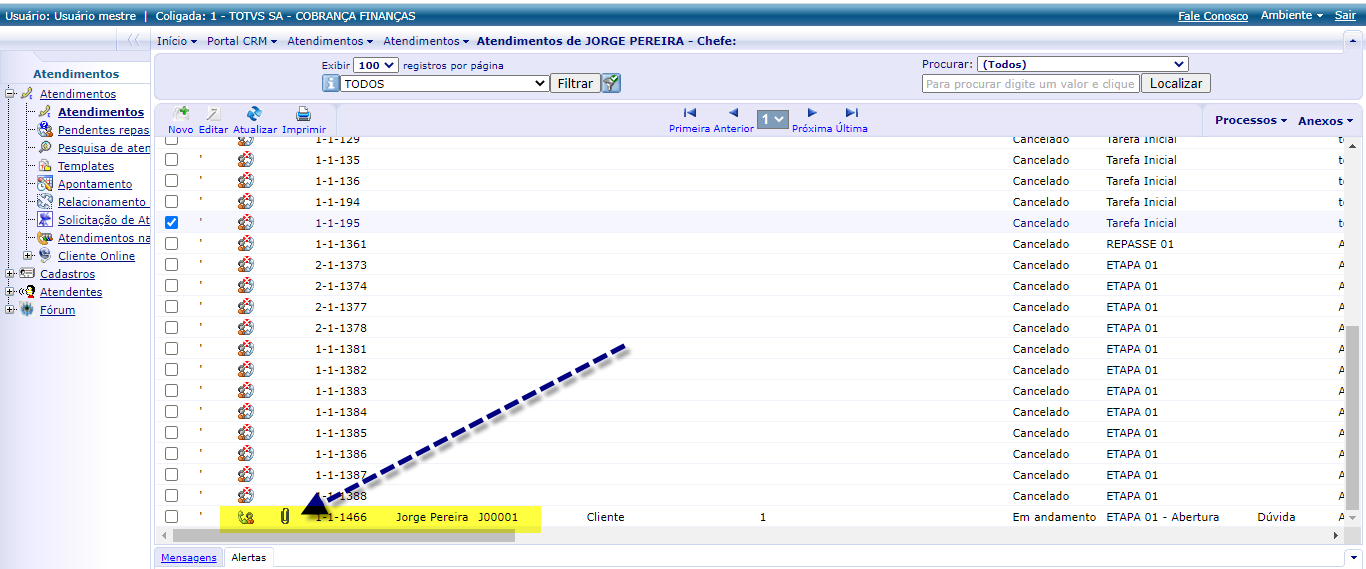The width and height of the screenshot is (1366, 569).
Task: Open the Procurar (Todos) dropdown
Action: tap(1082, 64)
